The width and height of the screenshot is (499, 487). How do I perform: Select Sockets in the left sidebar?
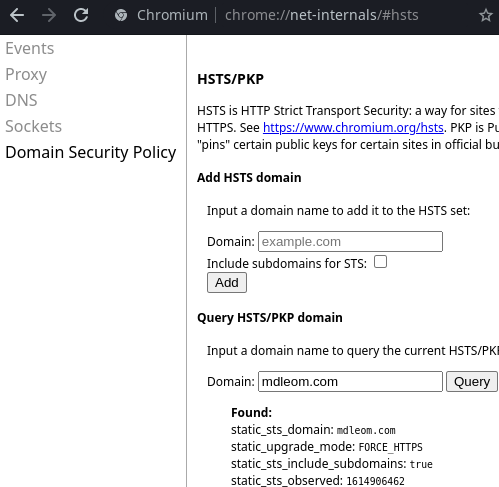(34, 126)
